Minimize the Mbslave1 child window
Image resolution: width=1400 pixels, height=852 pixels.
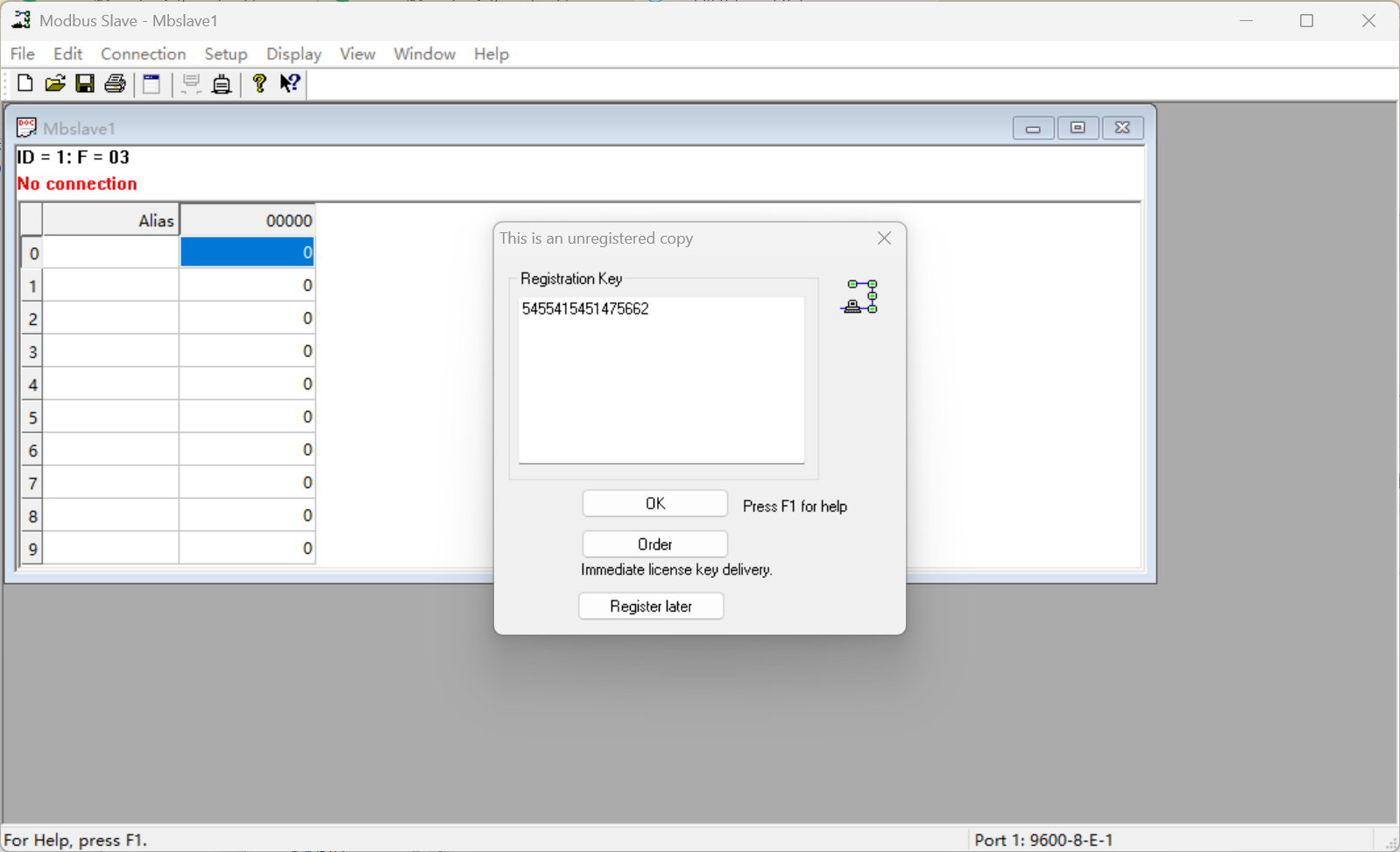1033,128
